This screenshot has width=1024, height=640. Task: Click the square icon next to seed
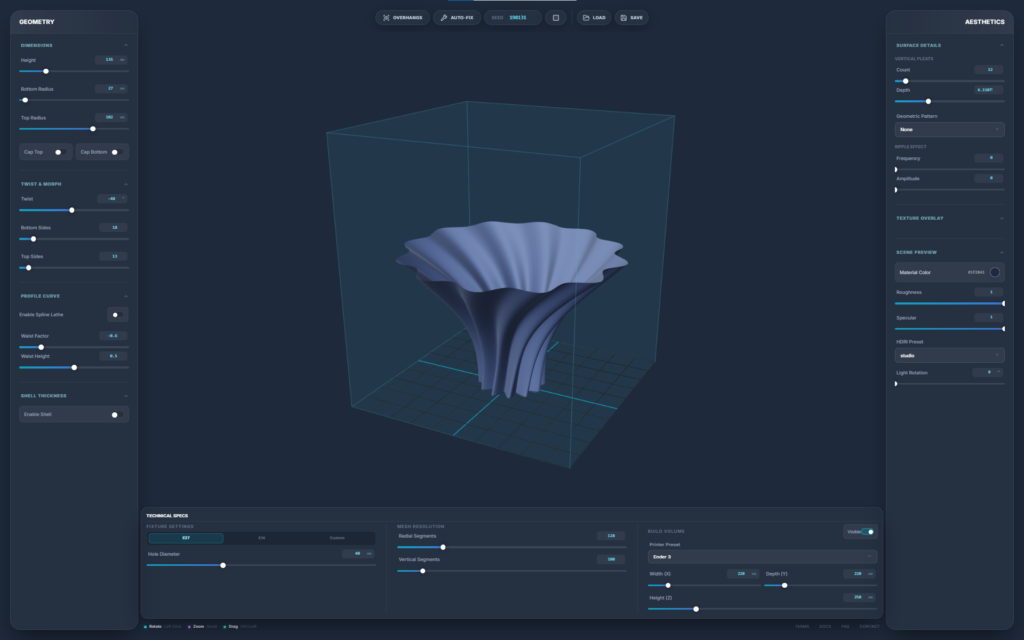pos(556,18)
